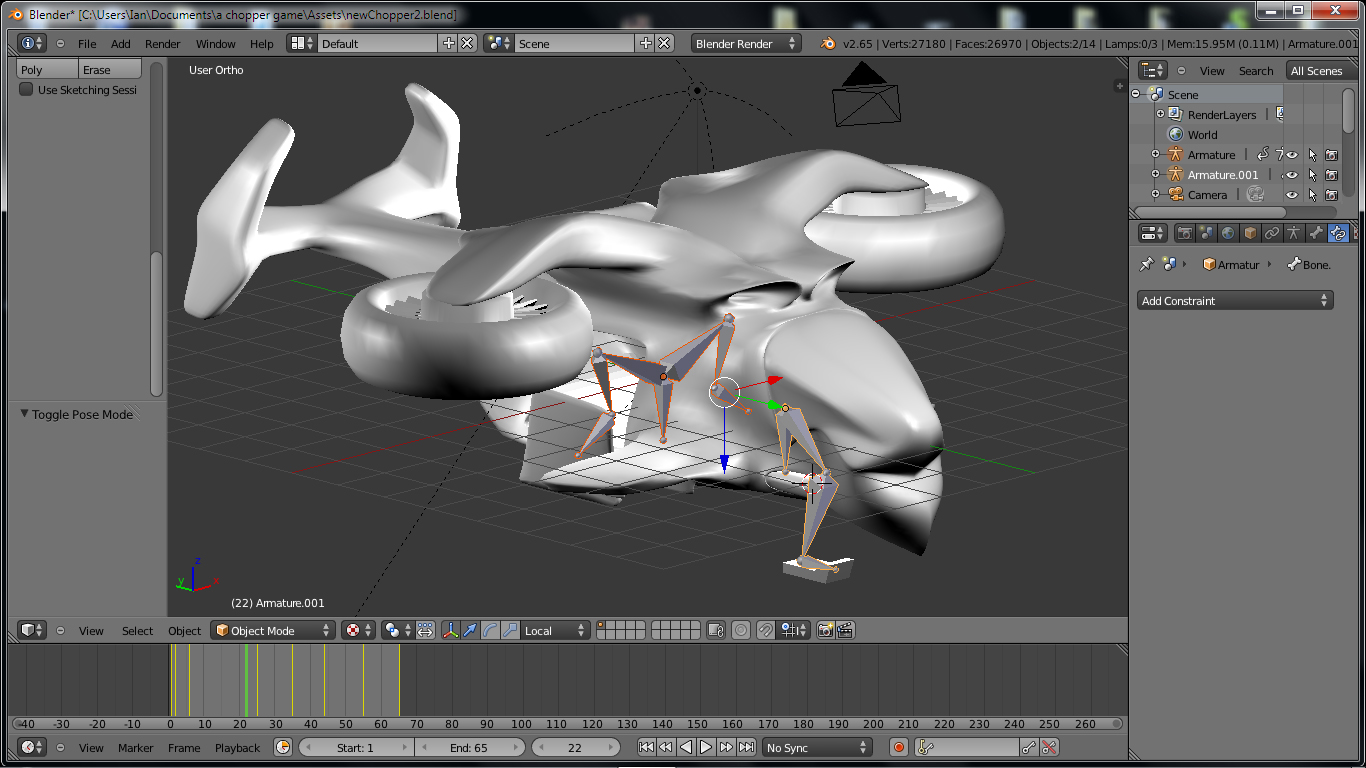Toggle renderability camera icon for Camera row
The height and width of the screenshot is (768, 1366).
[x=1332, y=195]
